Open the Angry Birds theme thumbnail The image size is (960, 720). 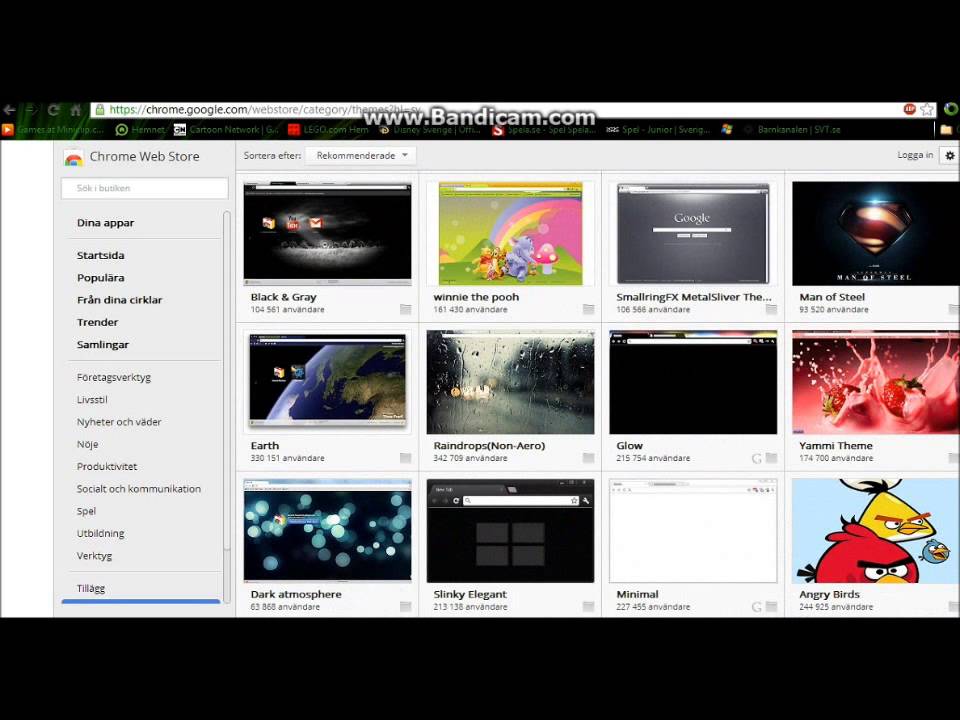click(876, 531)
